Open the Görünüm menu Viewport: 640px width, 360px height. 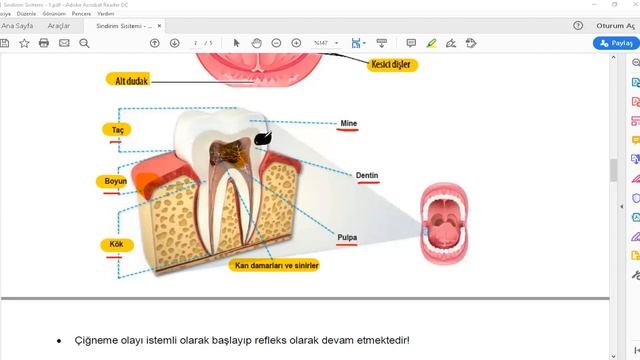[x=54, y=13]
